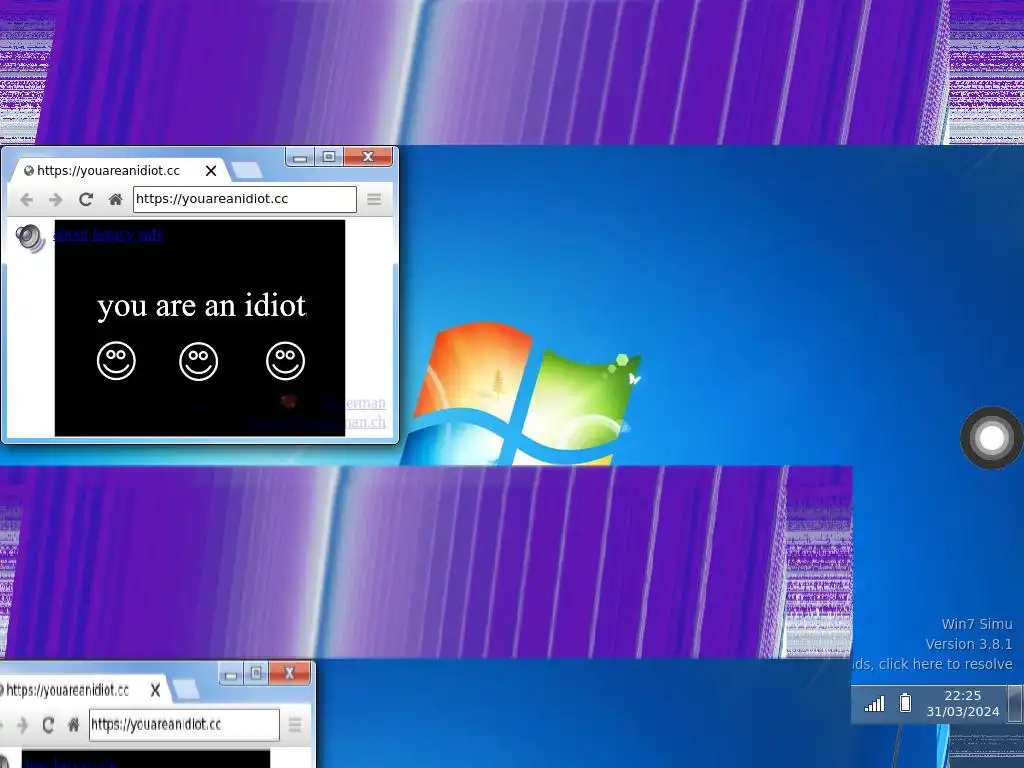The image size is (1024, 768).
Task: Click home icon in the lower browser window
Action: click(73, 725)
